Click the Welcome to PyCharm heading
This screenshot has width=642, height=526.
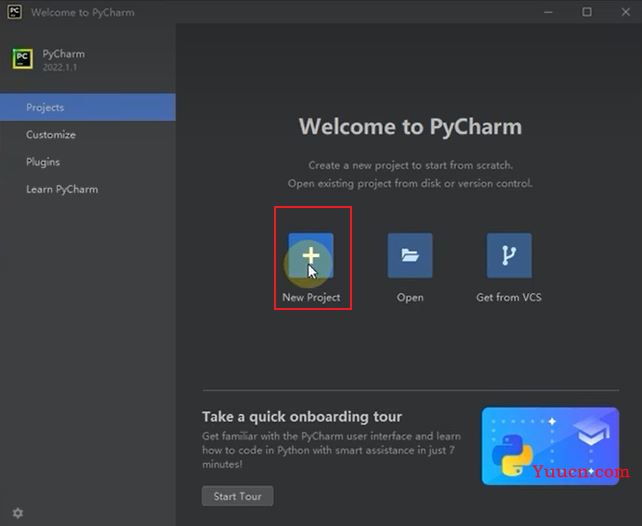coord(410,126)
